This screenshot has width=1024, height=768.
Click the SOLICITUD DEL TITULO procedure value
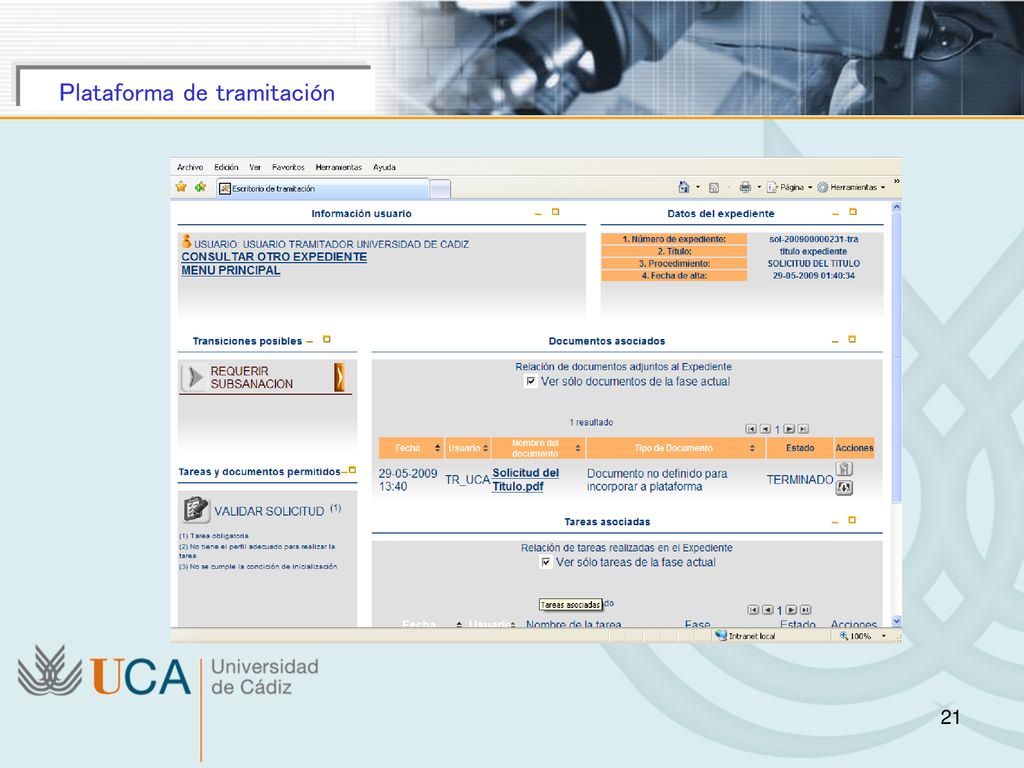coord(814,264)
